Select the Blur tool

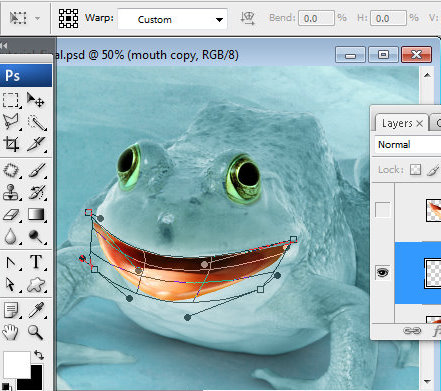point(11,237)
